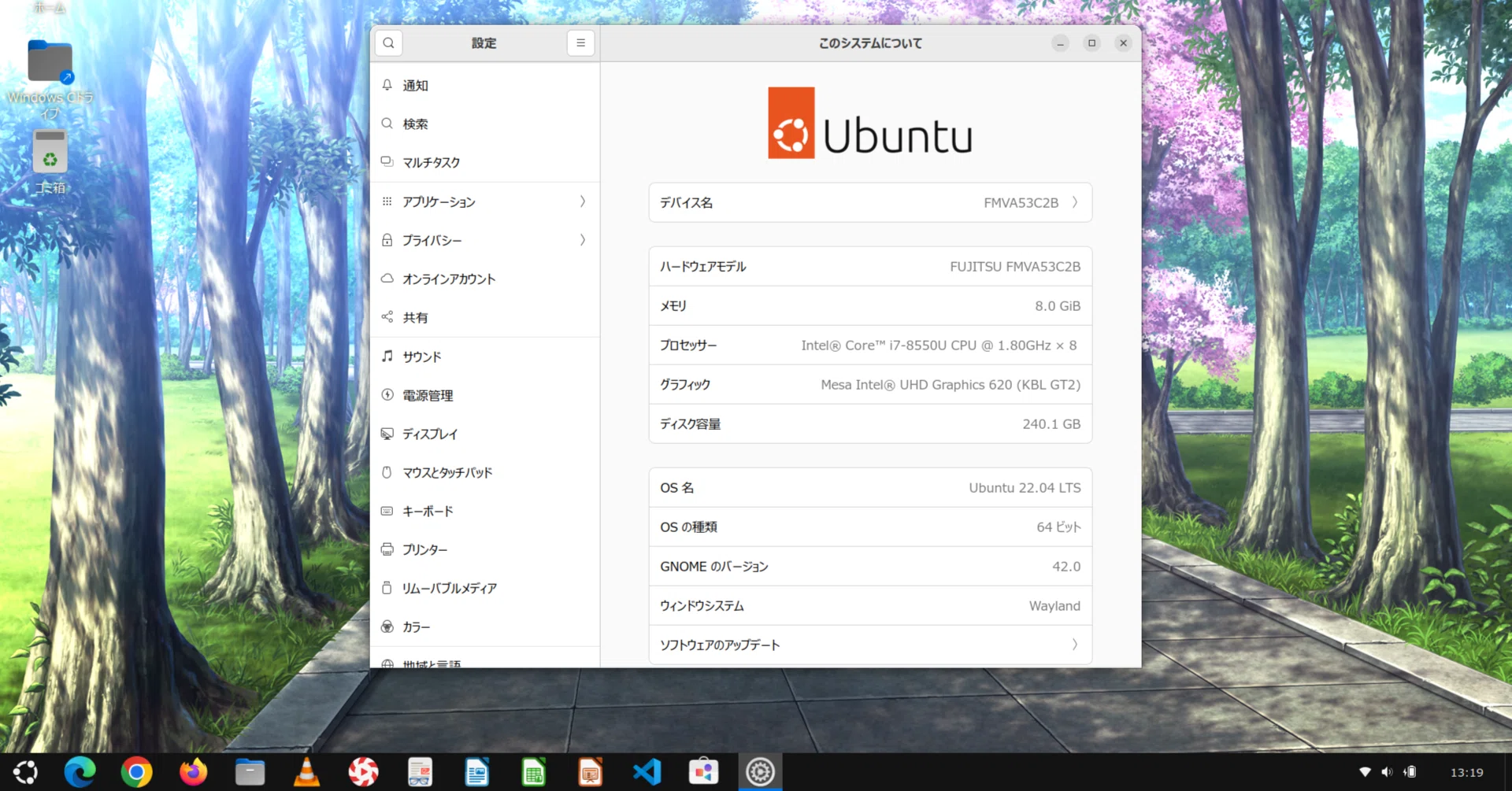The image size is (1512, 791).
Task: Click the Ubuntu logo image
Action: click(870, 123)
